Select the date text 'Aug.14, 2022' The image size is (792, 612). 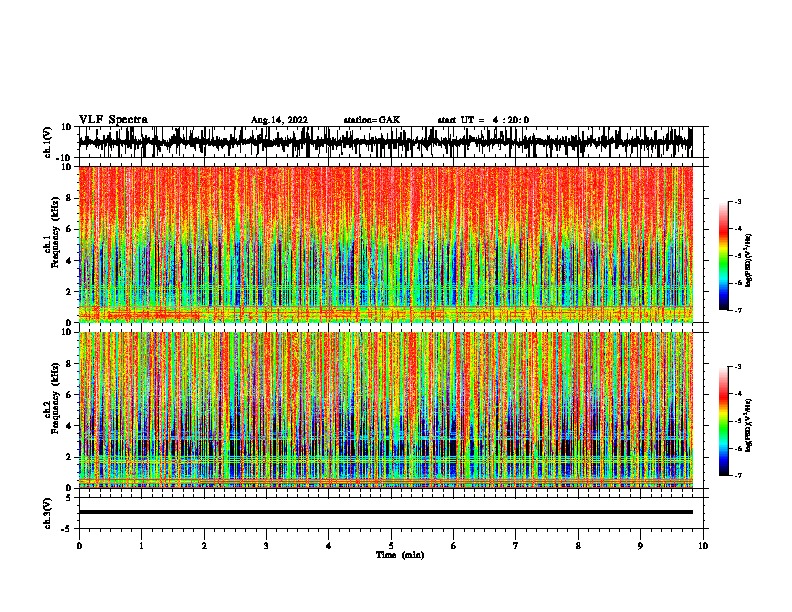279,120
